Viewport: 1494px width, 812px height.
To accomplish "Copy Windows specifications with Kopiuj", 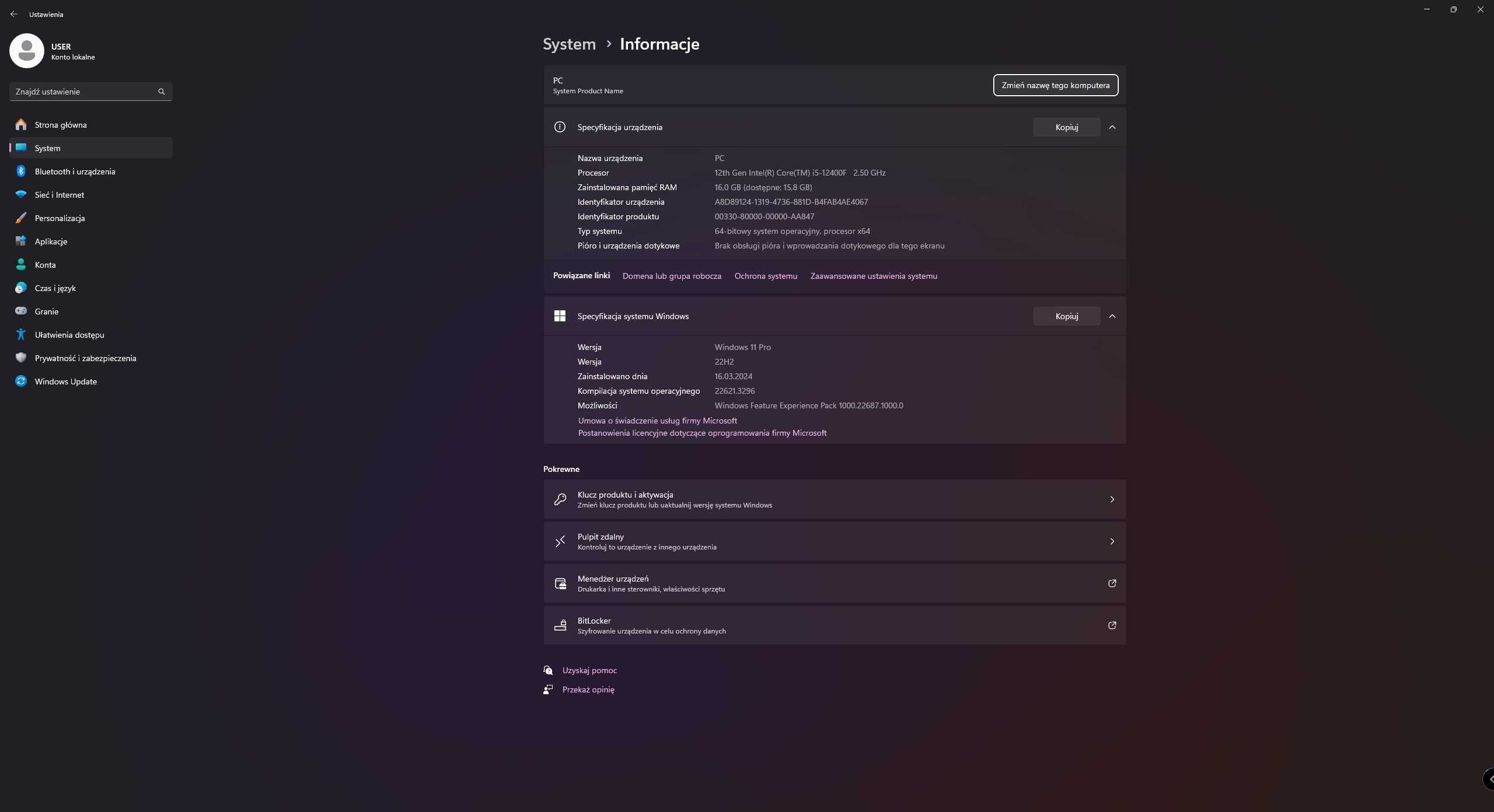I will pos(1066,316).
